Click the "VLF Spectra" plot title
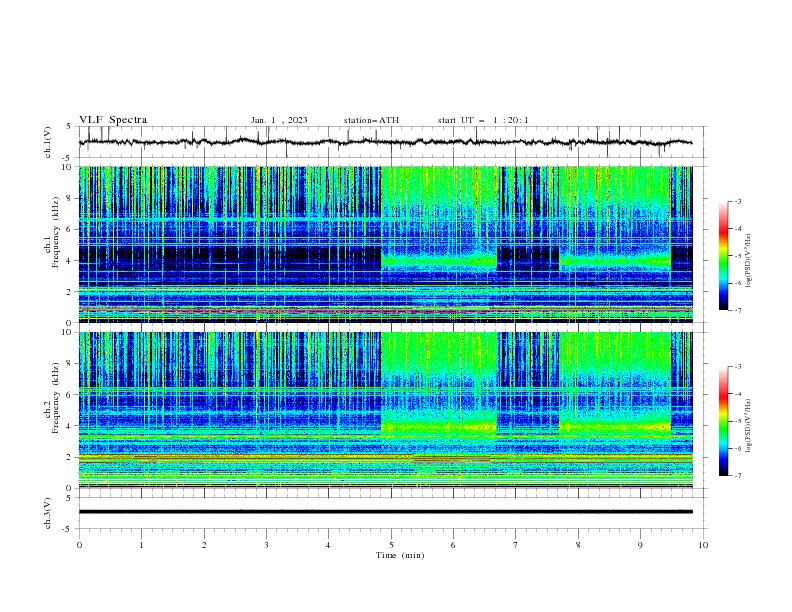 click(113, 120)
